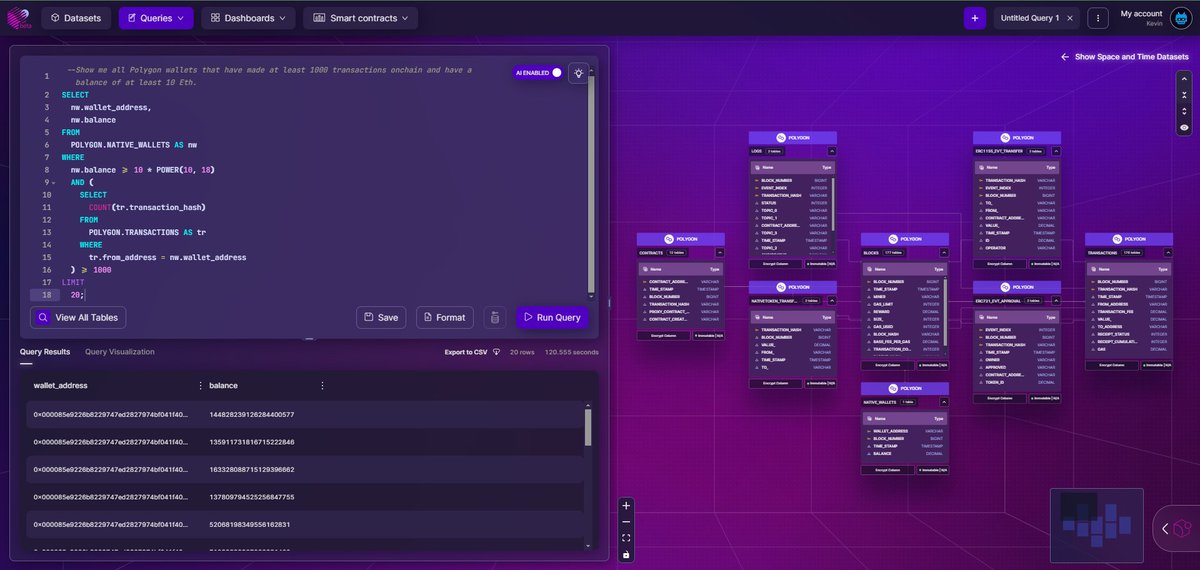Screen dimensions: 1200x570
Task: Click the Space and Time logo icon
Action: (19, 18)
